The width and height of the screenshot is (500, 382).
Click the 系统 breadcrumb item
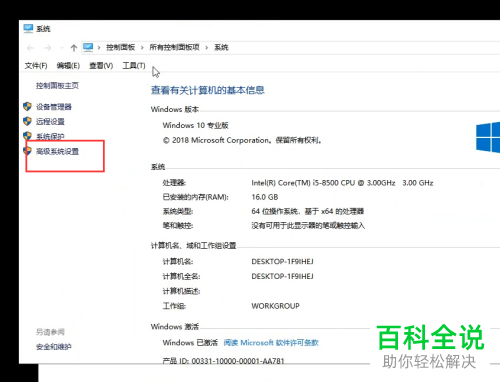coord(221,47)
